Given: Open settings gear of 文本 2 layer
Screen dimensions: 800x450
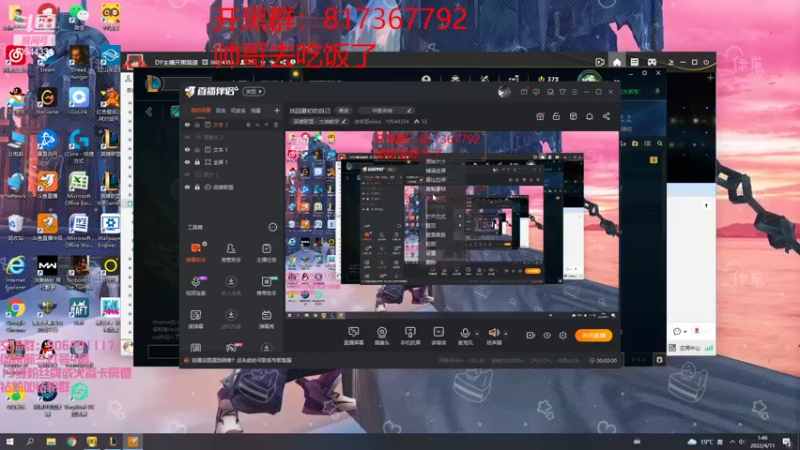Looking at the screenshot, I should coord(248,124).
